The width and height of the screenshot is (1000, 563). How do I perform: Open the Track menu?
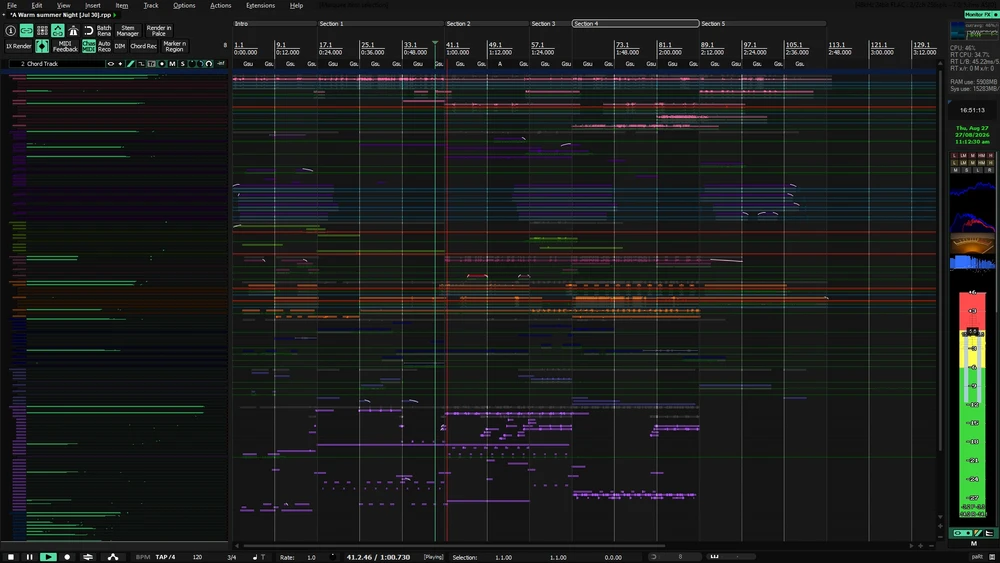click(151, 5)
